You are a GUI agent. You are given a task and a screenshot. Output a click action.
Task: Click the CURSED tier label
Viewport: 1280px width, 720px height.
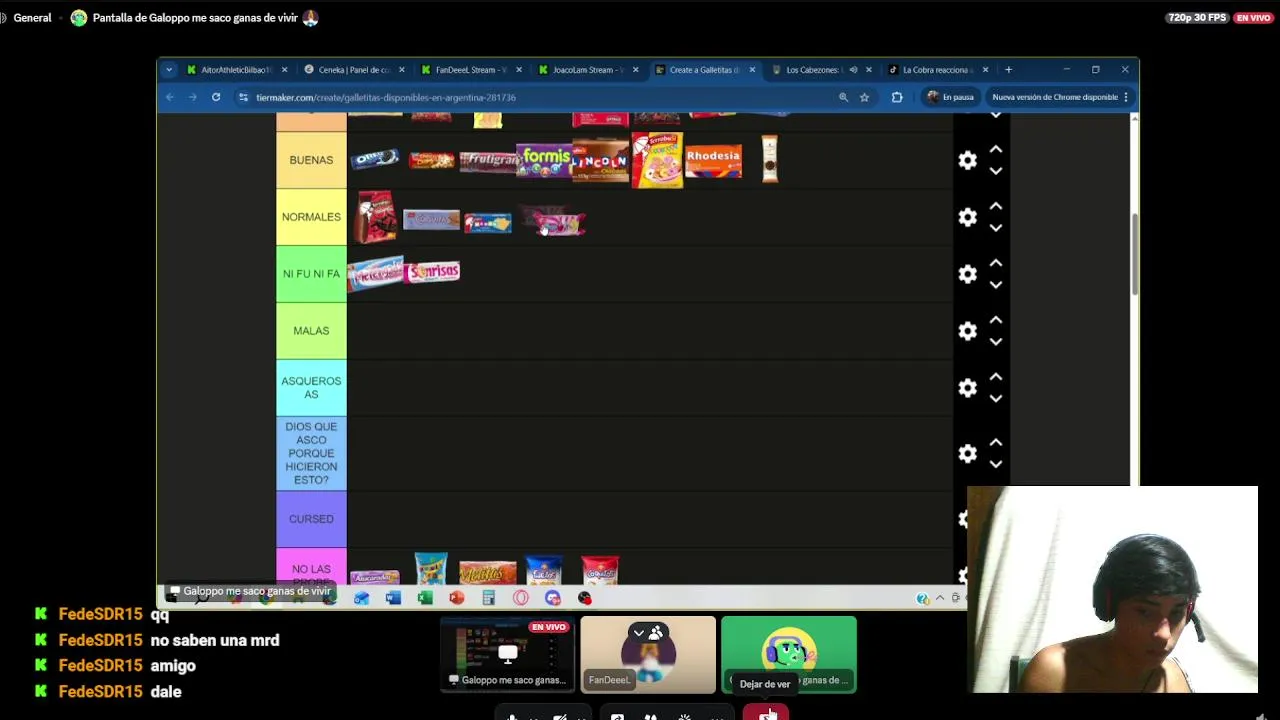coord(311,519)
